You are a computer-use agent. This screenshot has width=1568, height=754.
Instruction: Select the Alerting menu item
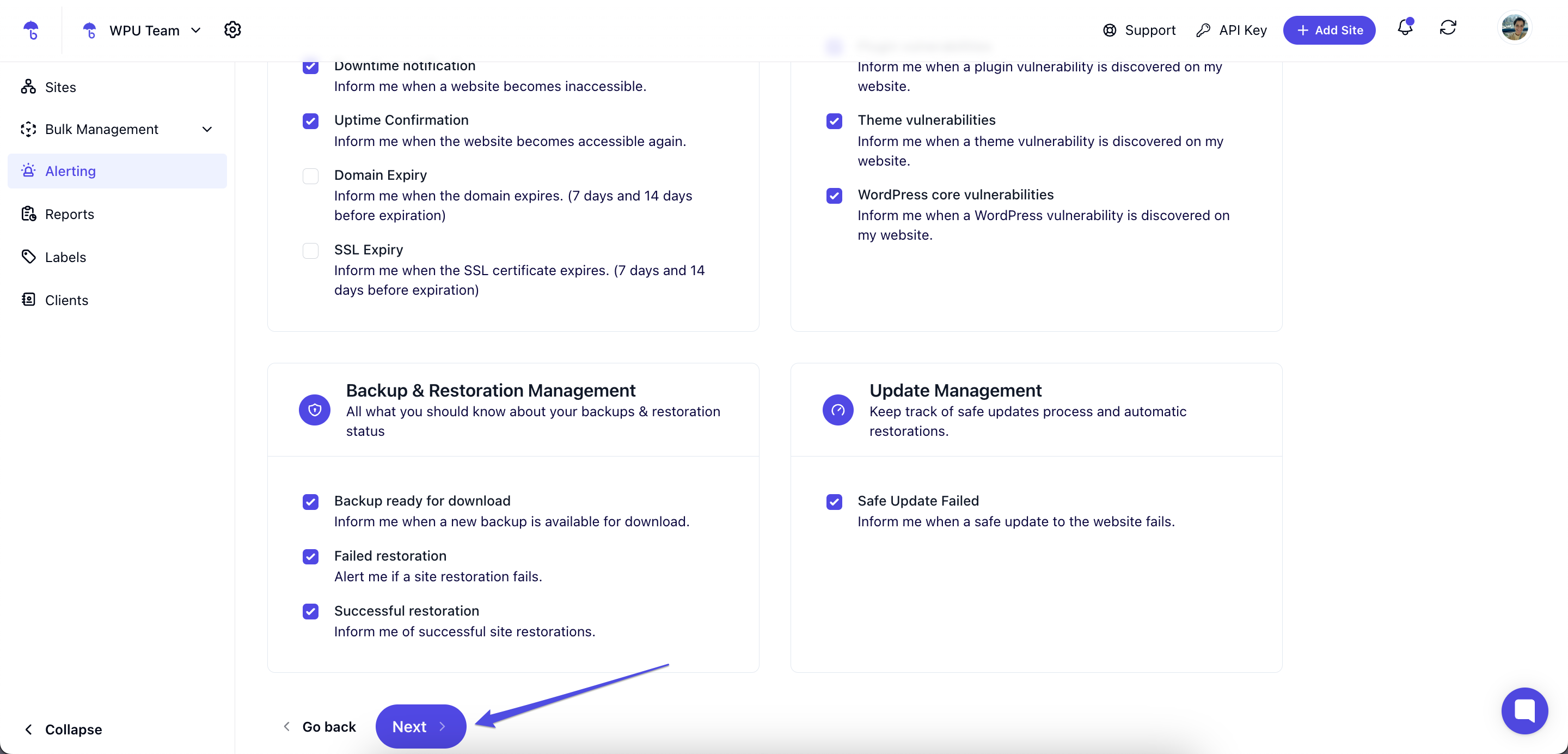(x=117, y=171)
